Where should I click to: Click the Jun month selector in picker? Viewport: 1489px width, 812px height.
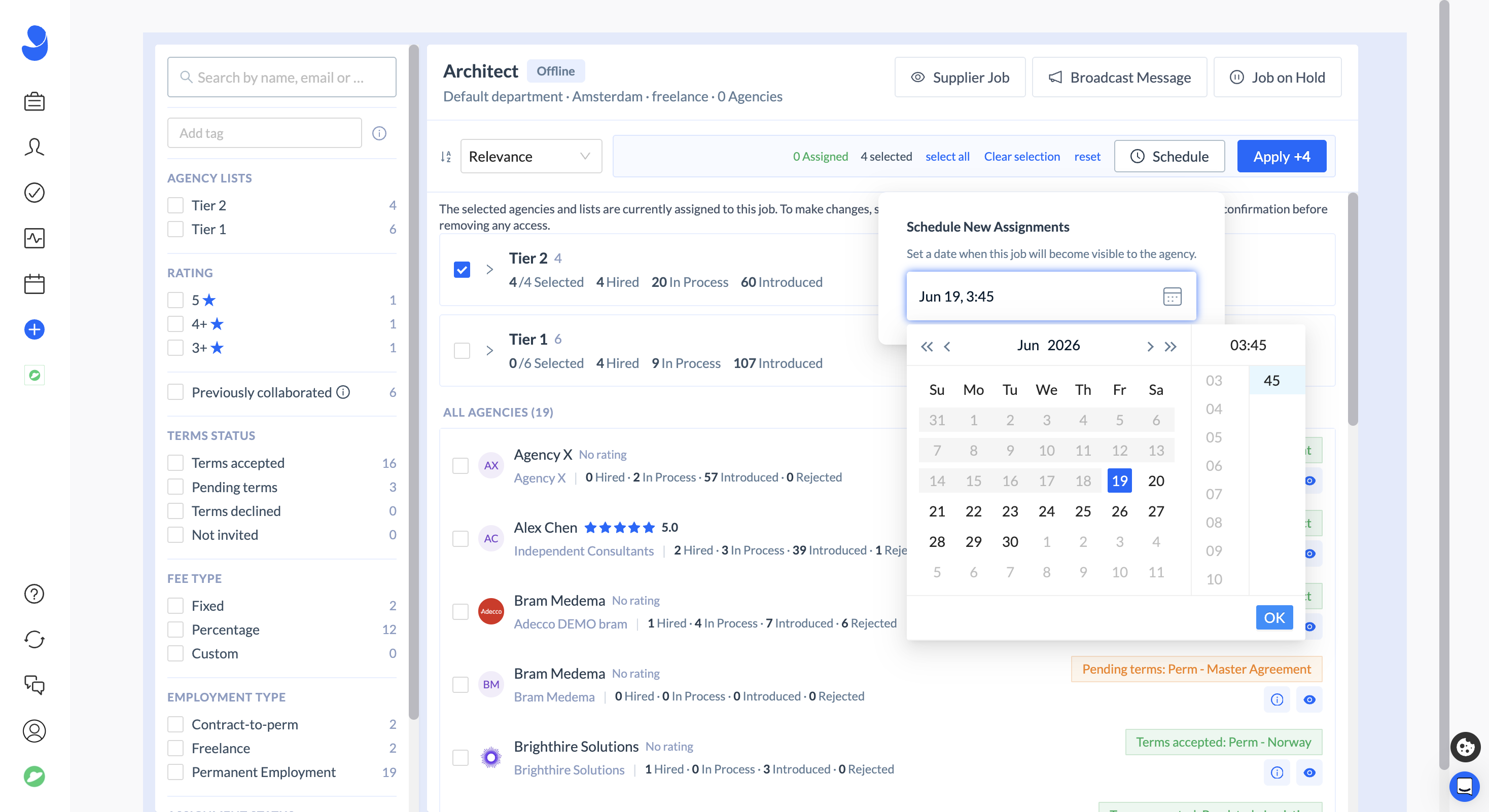point(1027,345)
